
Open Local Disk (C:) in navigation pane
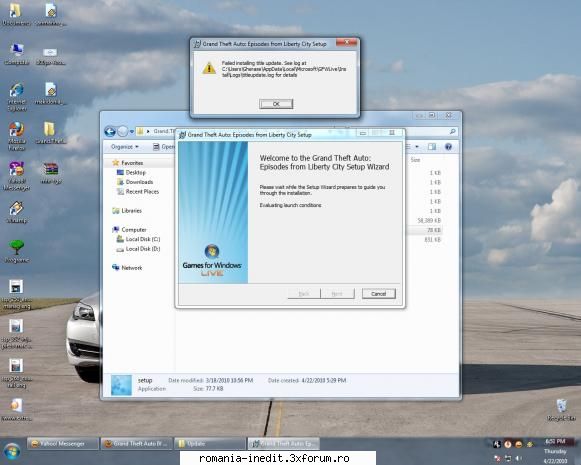[x=139, y=239]
